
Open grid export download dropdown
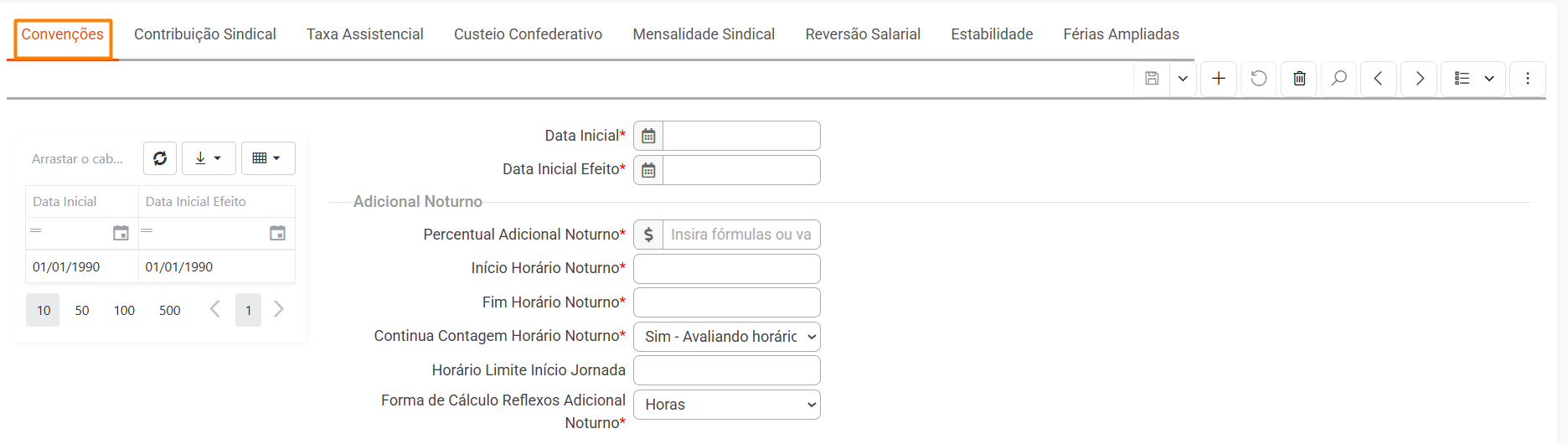pos(209,158)
